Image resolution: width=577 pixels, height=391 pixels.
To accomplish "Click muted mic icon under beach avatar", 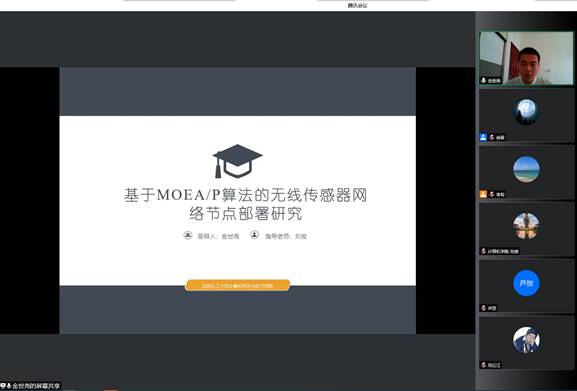I will coord(492,194).
